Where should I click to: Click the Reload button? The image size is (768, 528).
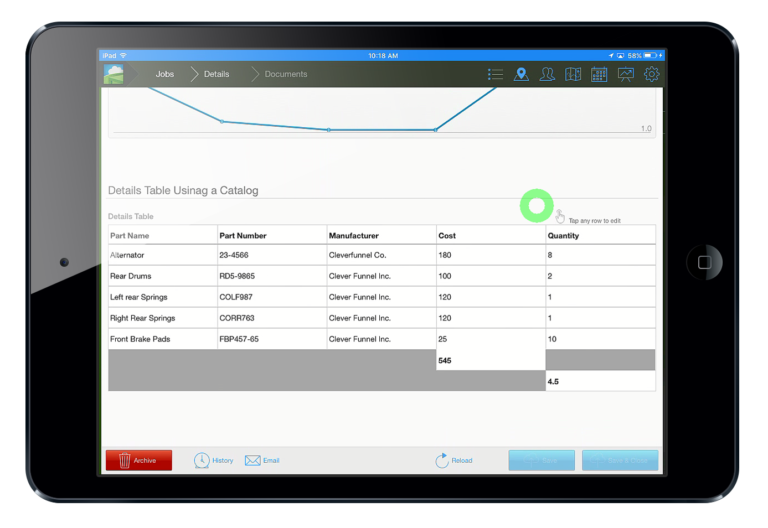454,460
